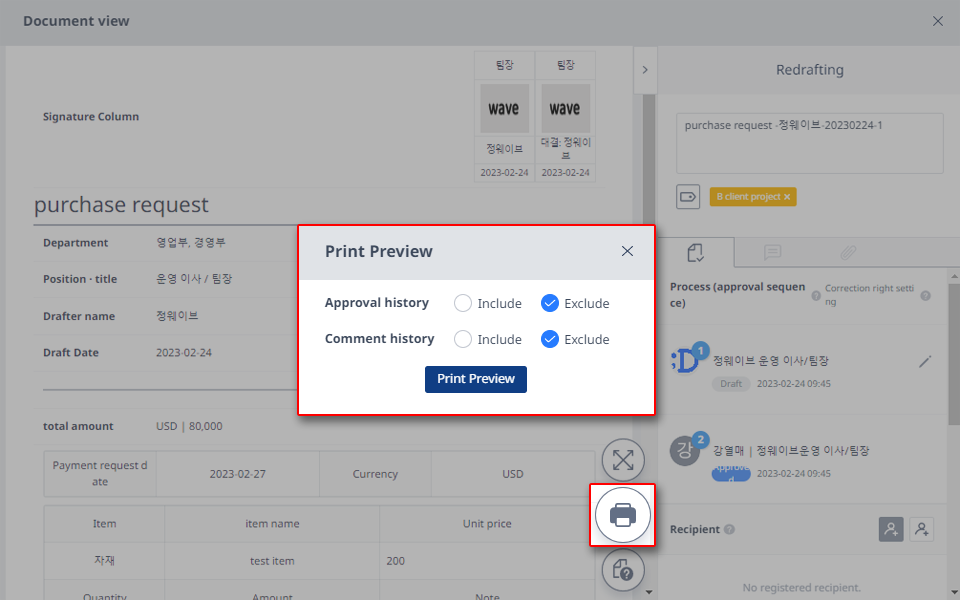Open the Correction right setting help
This screenshot has height=600, width=960.
[925, 296]
